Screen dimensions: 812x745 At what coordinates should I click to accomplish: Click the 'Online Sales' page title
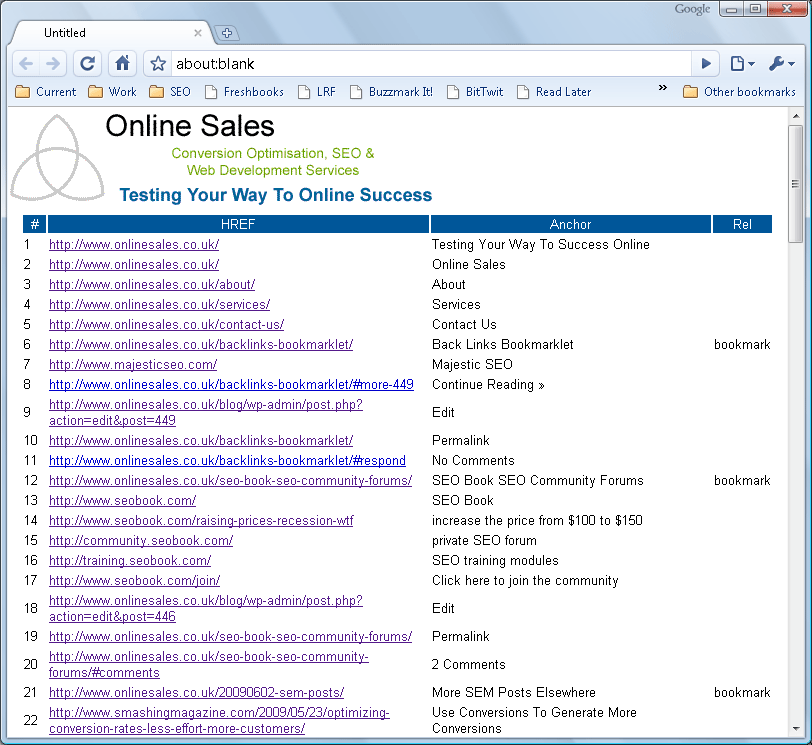(x=190, y=126)
